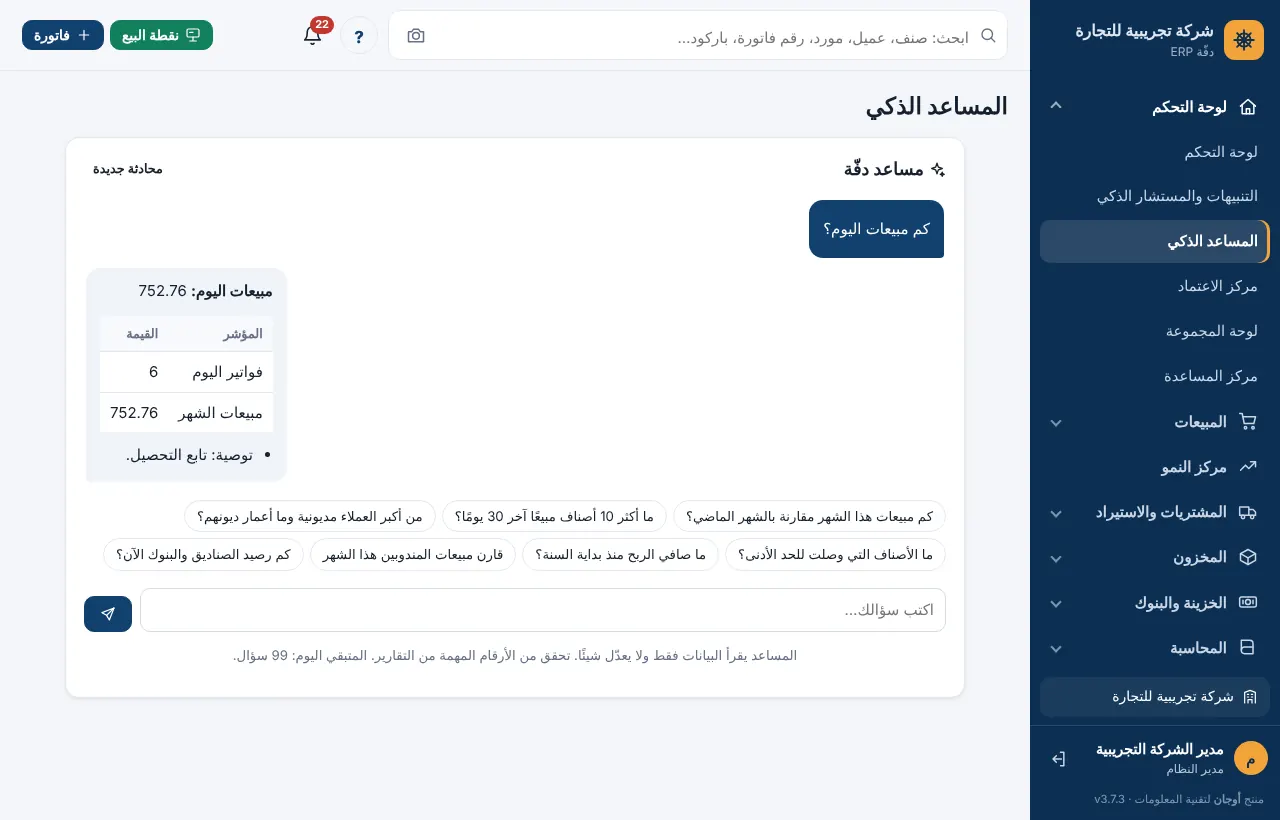The image size is (1280, 820).
Task: Click the top global search field
Action: tap(698, 36)
